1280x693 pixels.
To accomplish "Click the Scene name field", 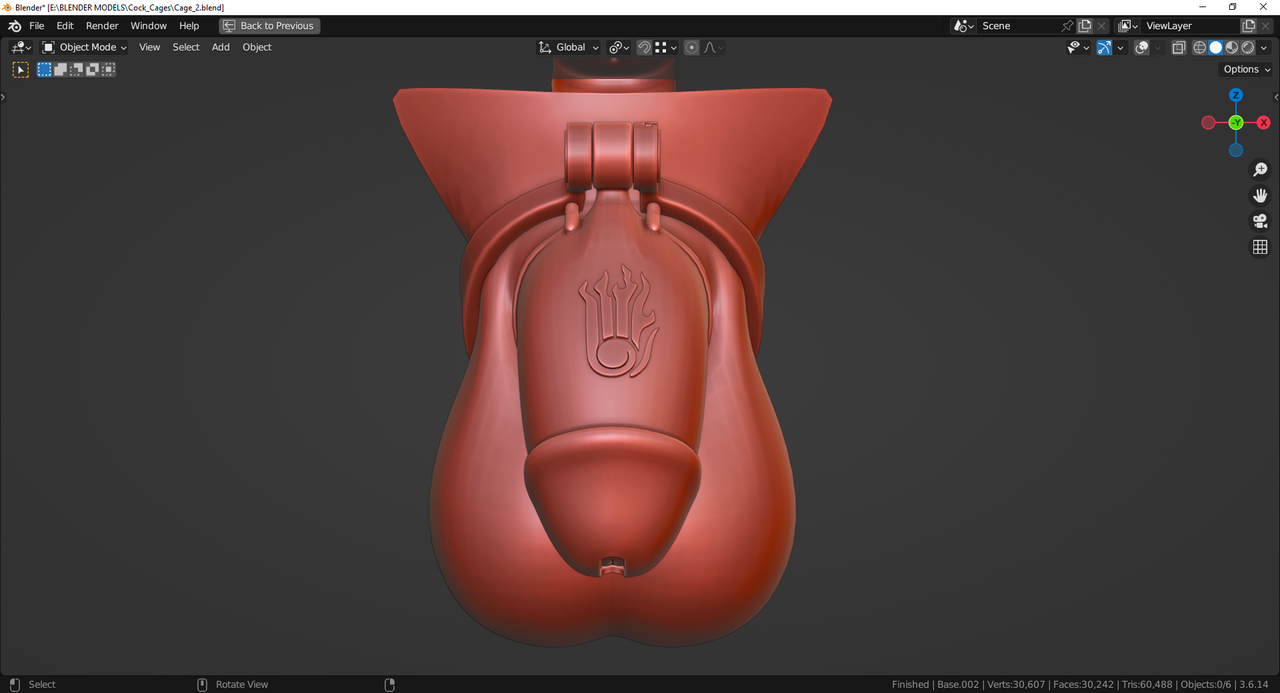I will point(1017,26).
